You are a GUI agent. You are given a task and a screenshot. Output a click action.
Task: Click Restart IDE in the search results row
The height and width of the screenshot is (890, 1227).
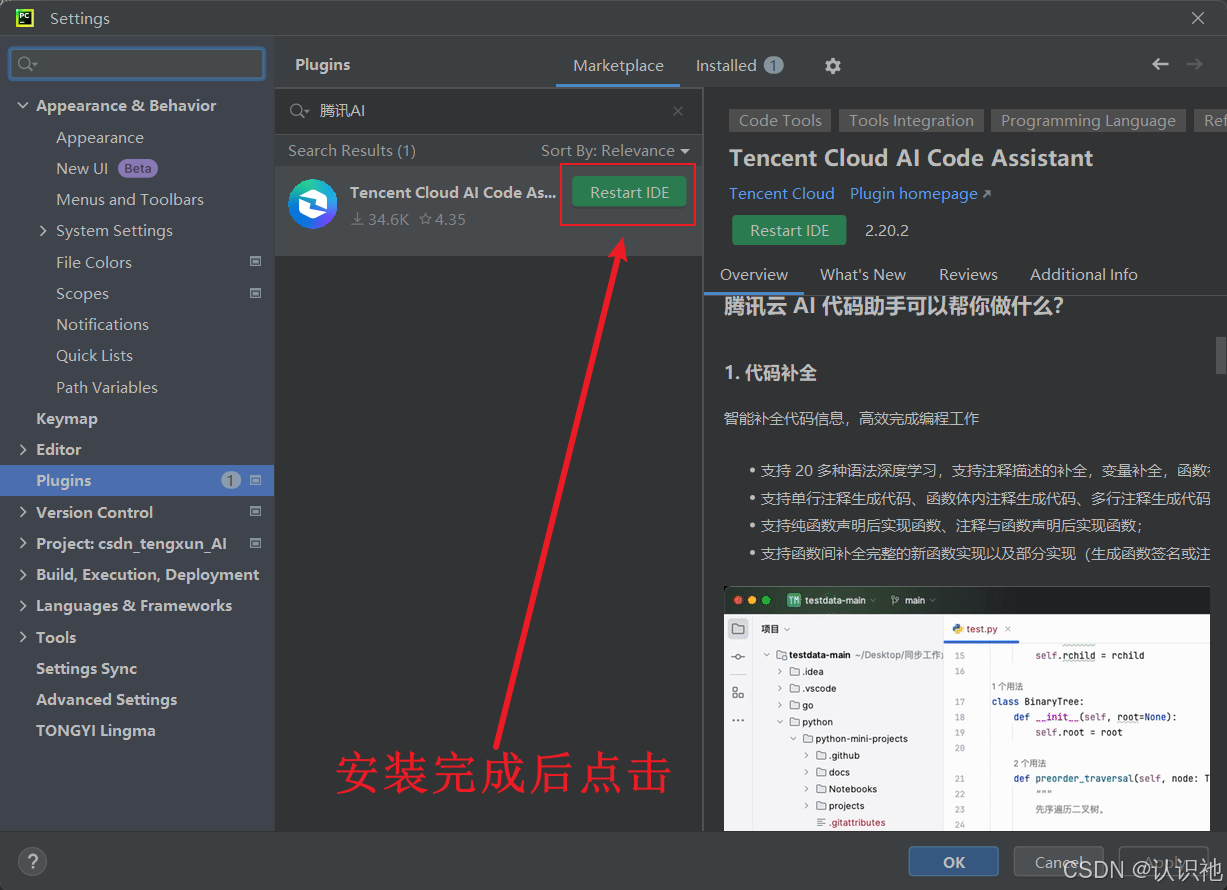[629, 192]
